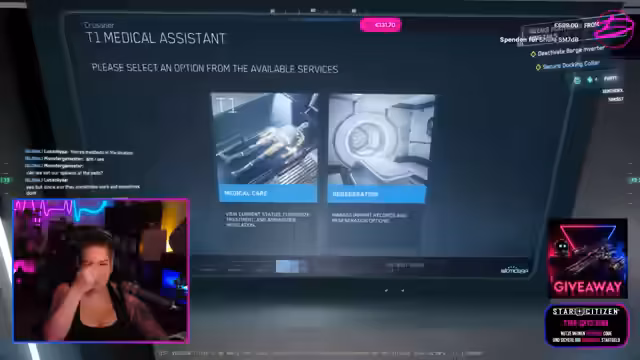Open the Medical Care blue label
Screen dimensions: 640x360
point(268,193)
